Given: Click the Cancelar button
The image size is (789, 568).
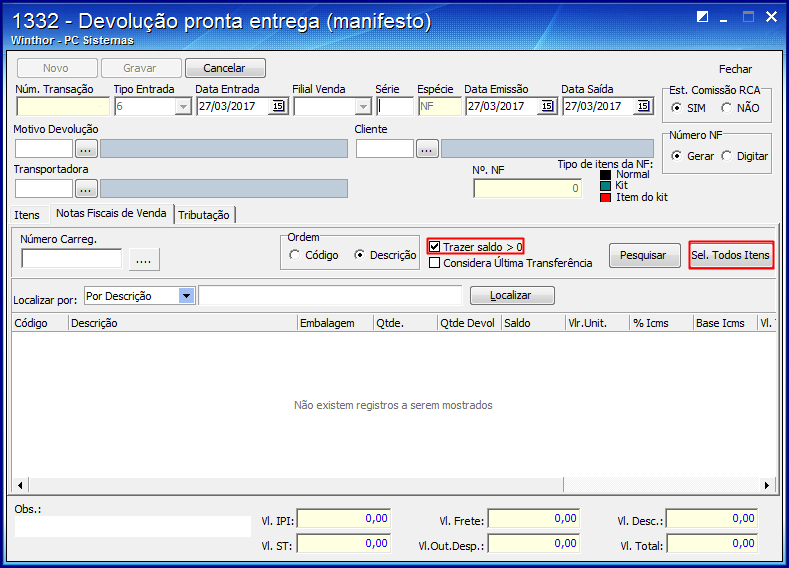Looking at the screenshot, I should (x=225, y=68).
